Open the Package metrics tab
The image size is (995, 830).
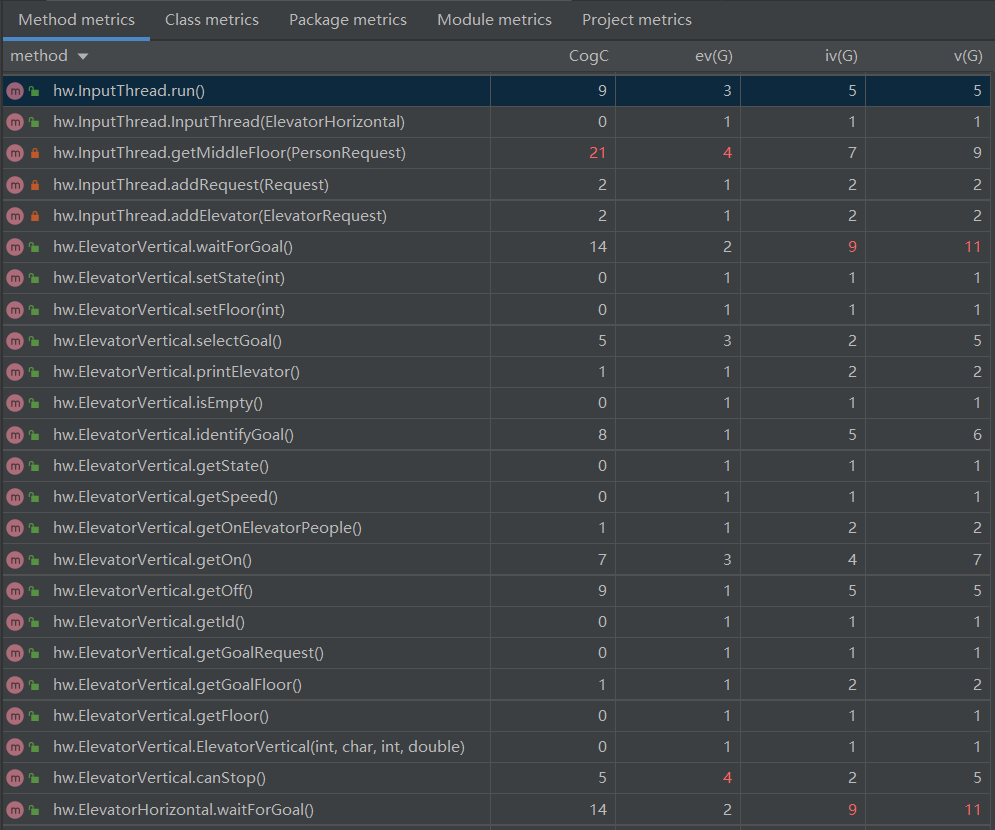point(347,20)
